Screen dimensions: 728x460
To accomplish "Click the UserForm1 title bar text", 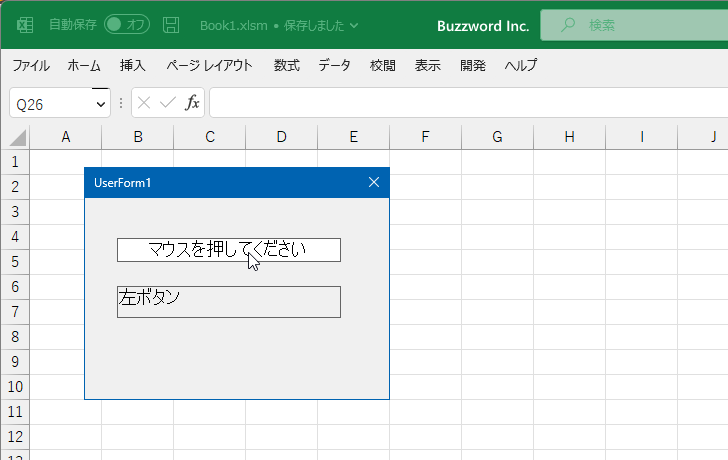I will 123,183.
